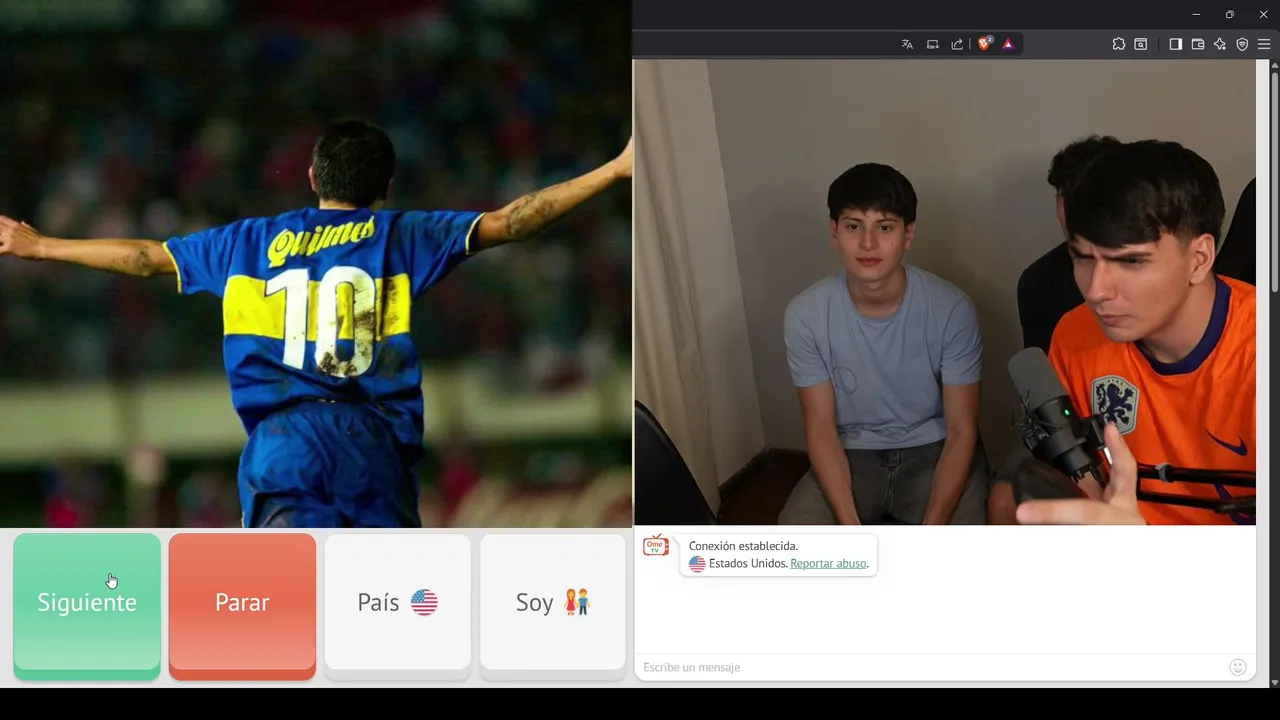Open Leo AI sparkle icon
This screenshot has height=720, width=1280.
point(1220,44)
